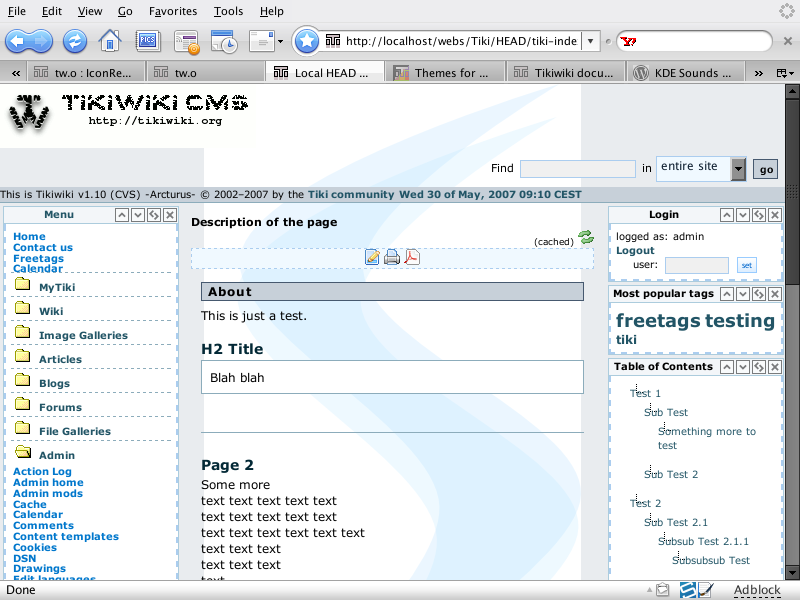Image resolution: width=800 pixels, height=600 pixels.
Task: Click the browser Home icon
Action: tap(110, 41)
